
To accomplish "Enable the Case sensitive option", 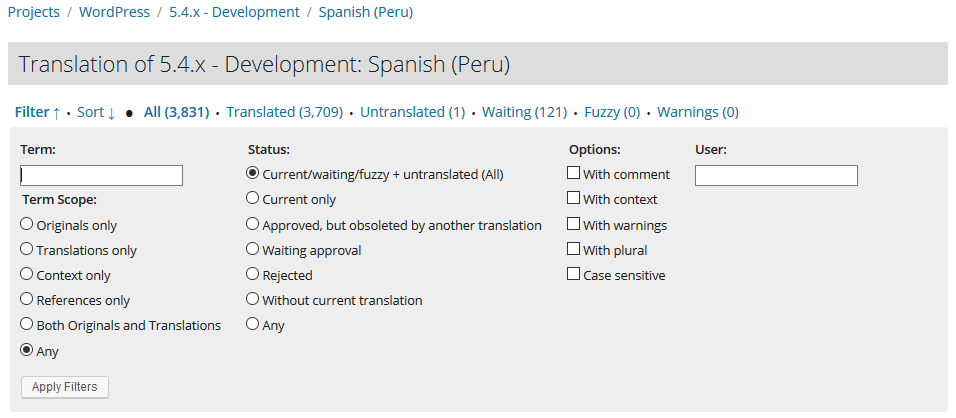I will (x=574, y=274).
